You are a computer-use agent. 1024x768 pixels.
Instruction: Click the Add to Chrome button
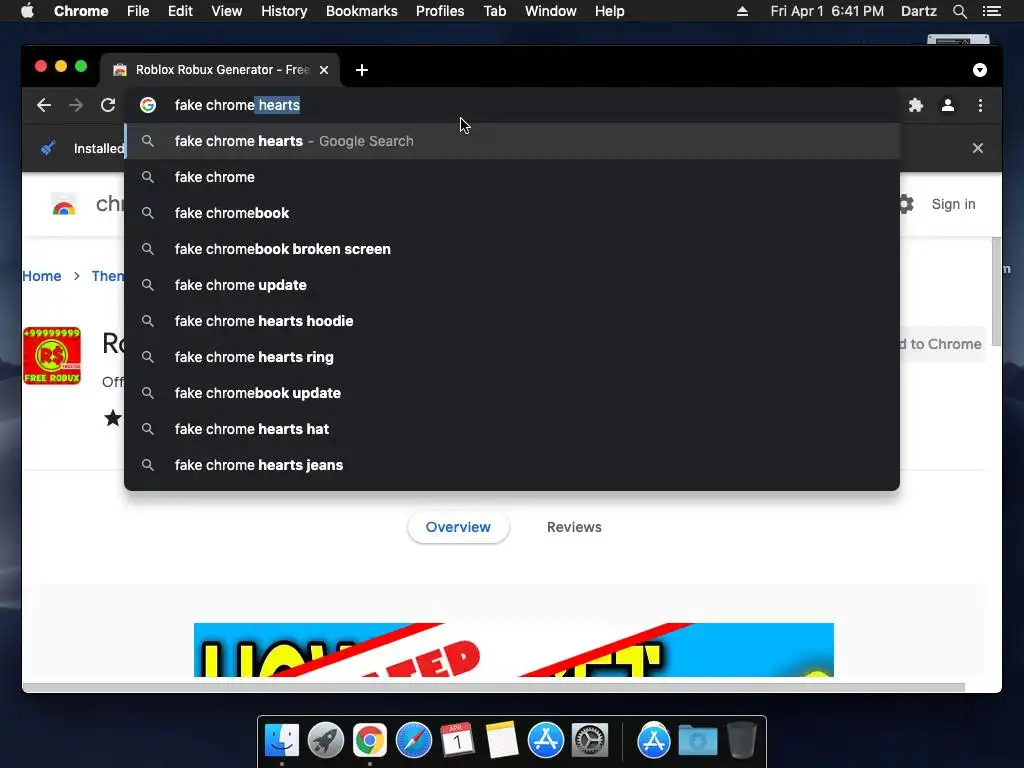tap(942, 344)
